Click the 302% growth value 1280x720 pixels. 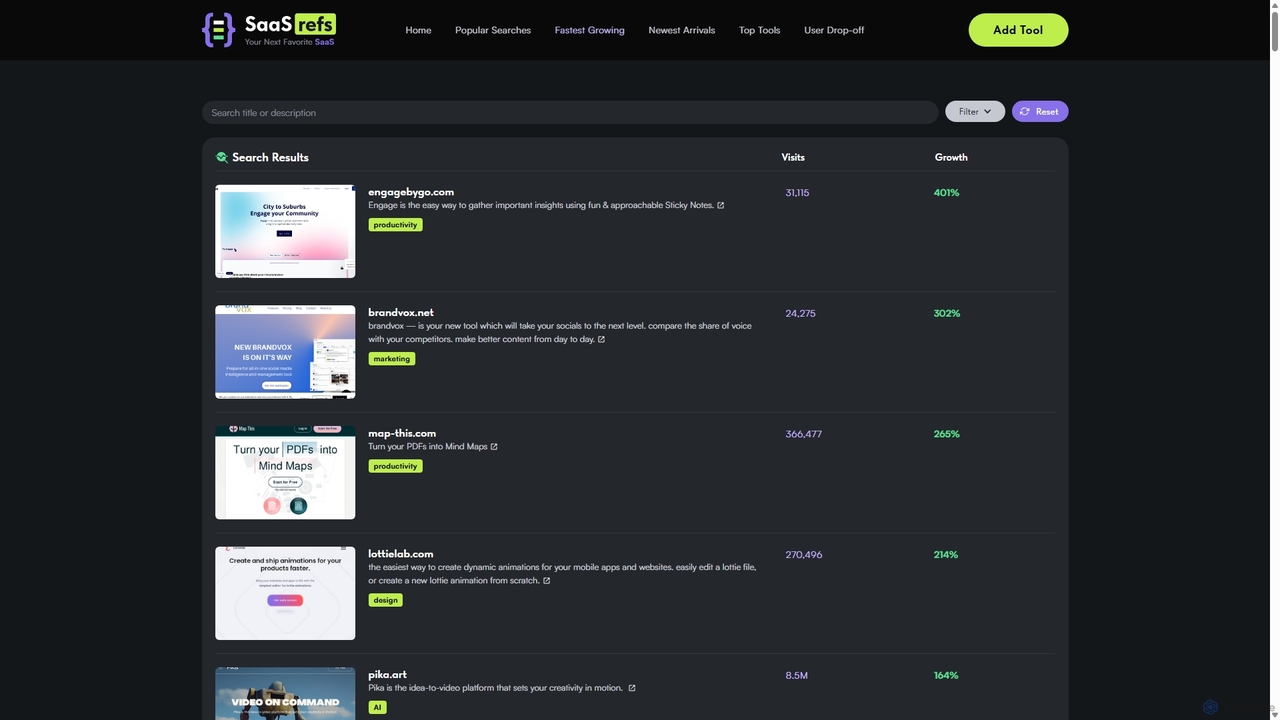946,314
